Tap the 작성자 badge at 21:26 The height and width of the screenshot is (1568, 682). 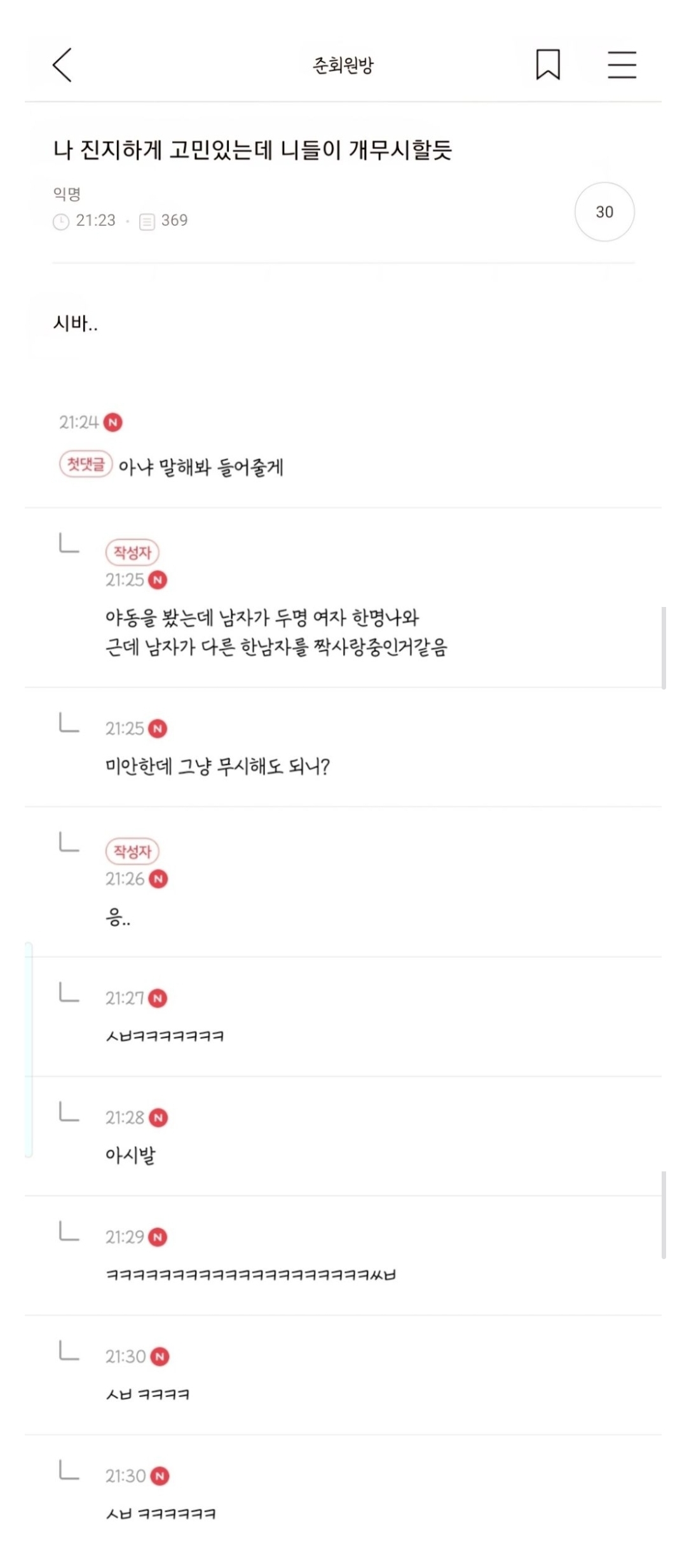(x=132, y=851)
